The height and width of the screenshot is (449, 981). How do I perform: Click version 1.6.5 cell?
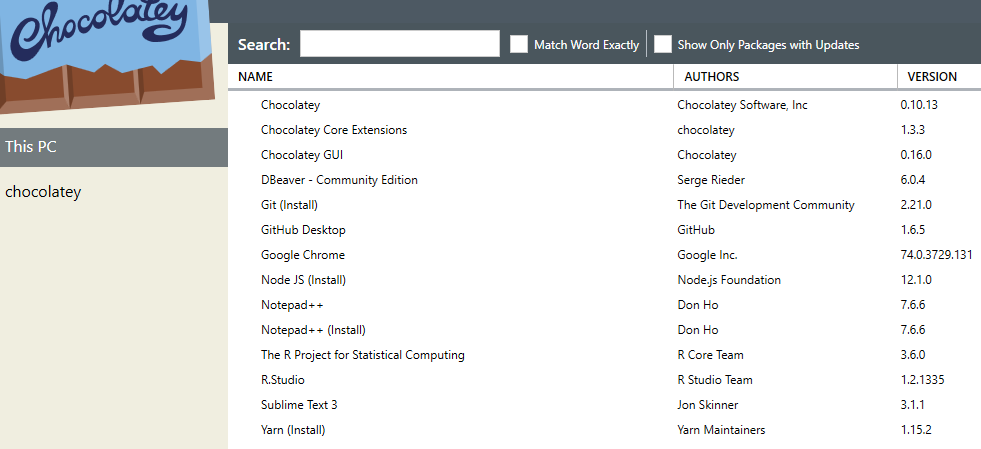point(913,230)
